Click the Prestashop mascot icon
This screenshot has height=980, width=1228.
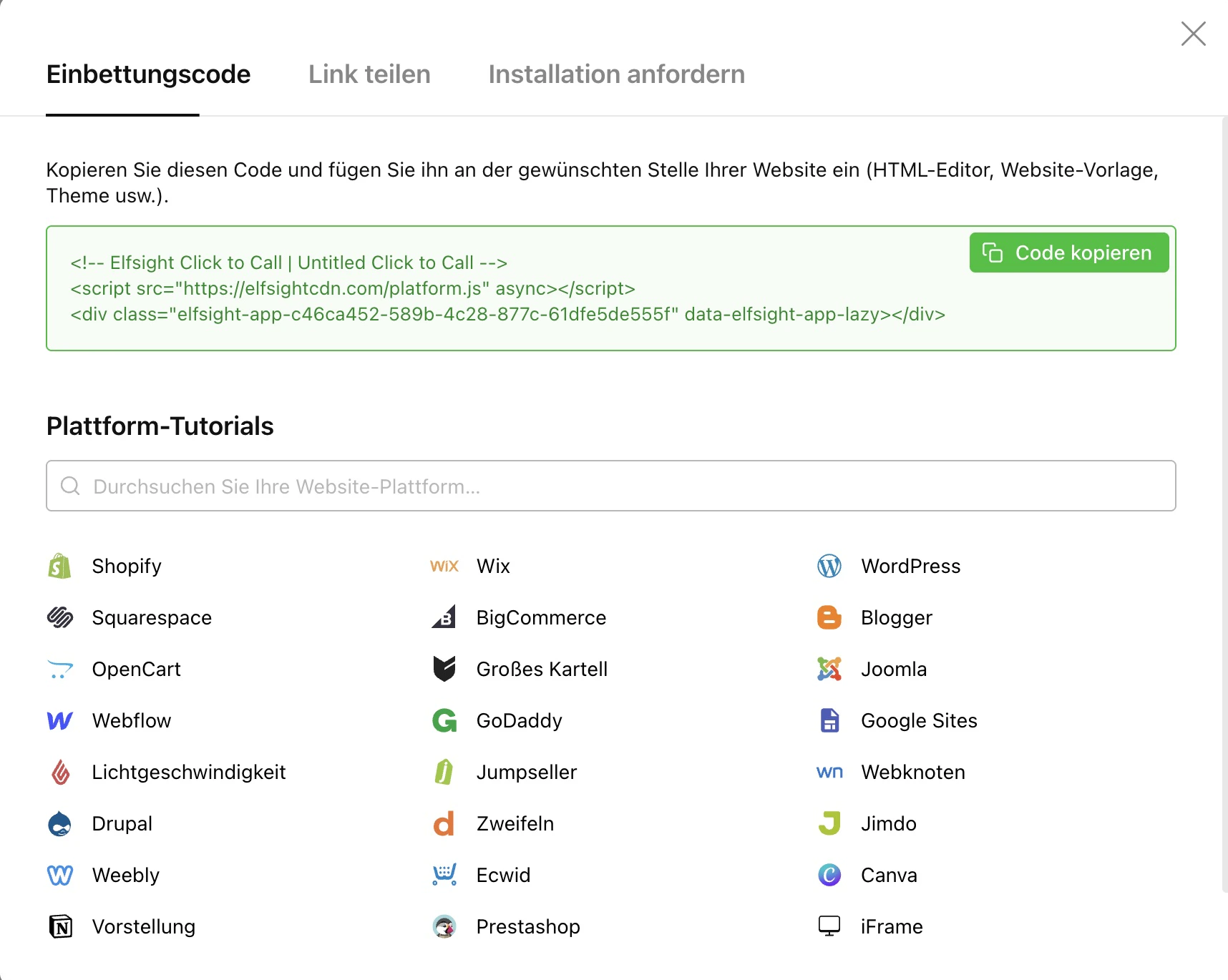(444, 926)
